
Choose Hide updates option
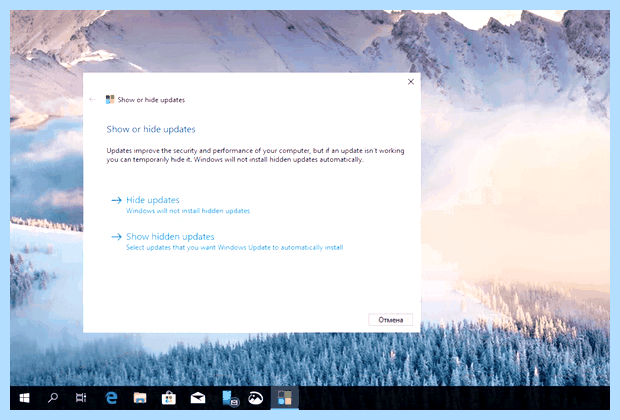pyautogui.click(x=153, y=200)
